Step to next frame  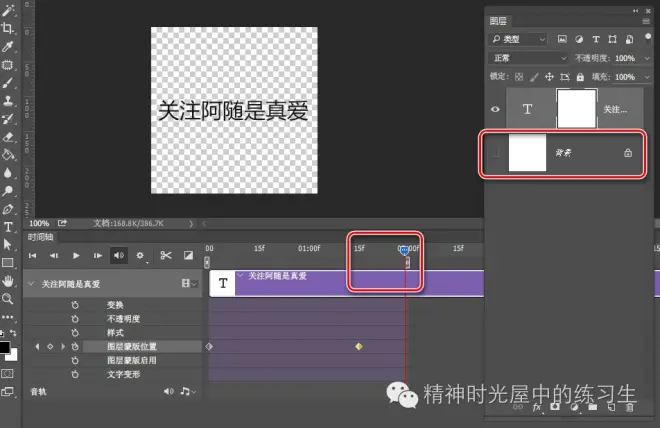[x=98, y=255]
